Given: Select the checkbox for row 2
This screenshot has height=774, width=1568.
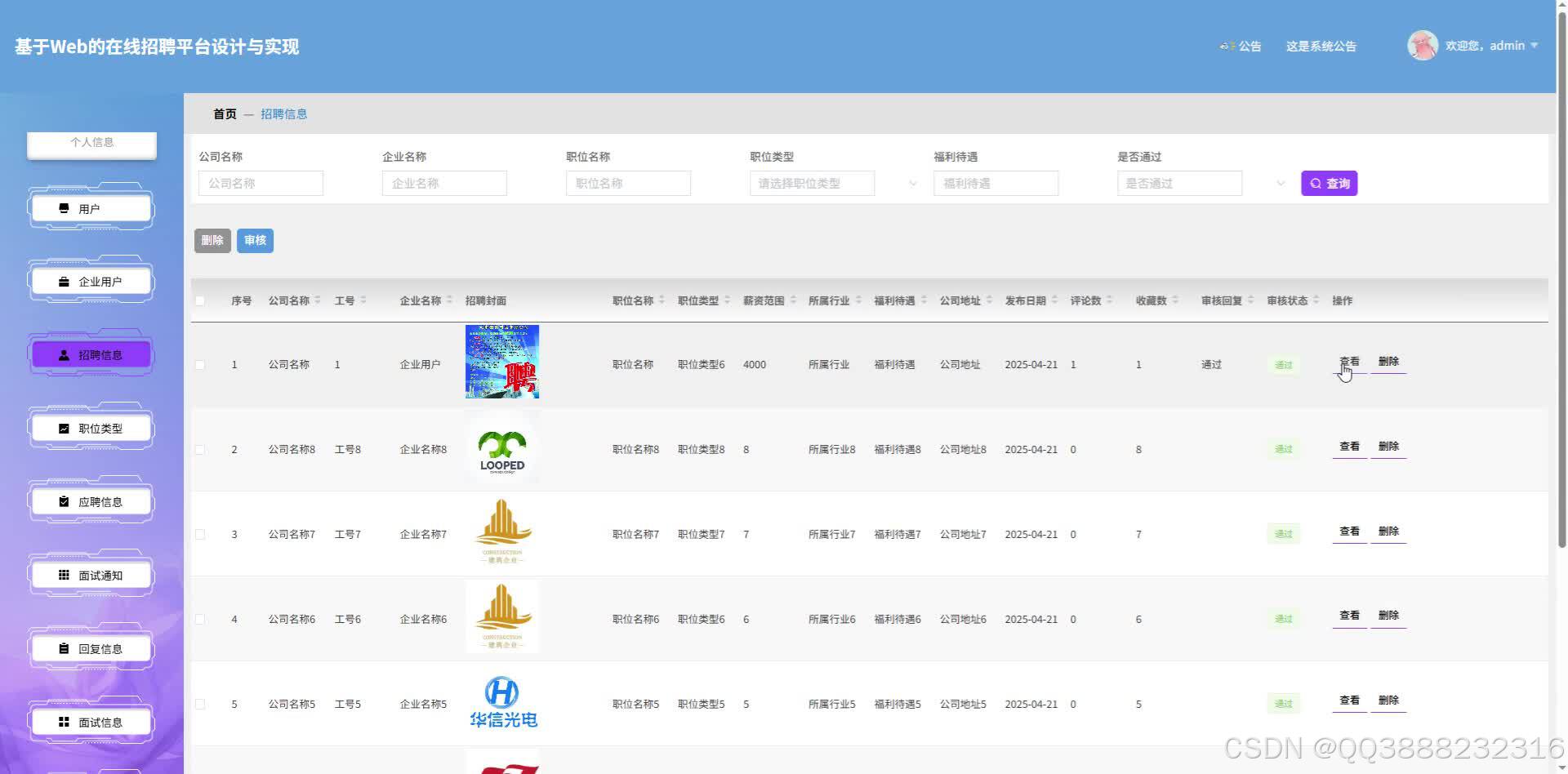Looking at the screenshot, I should (x=200, y=450).
